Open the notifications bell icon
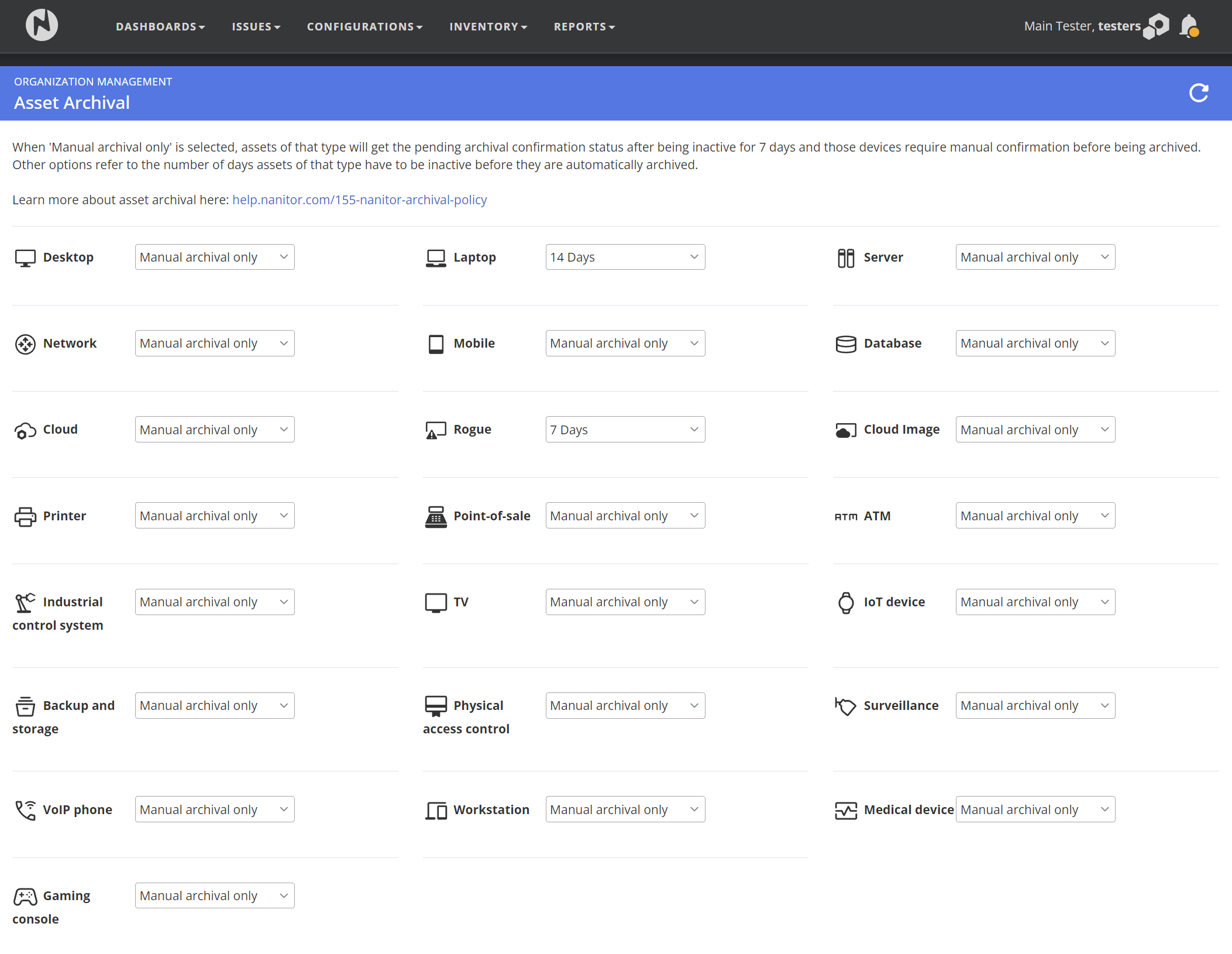1232x954 pixels. (x=1189, y=26)
